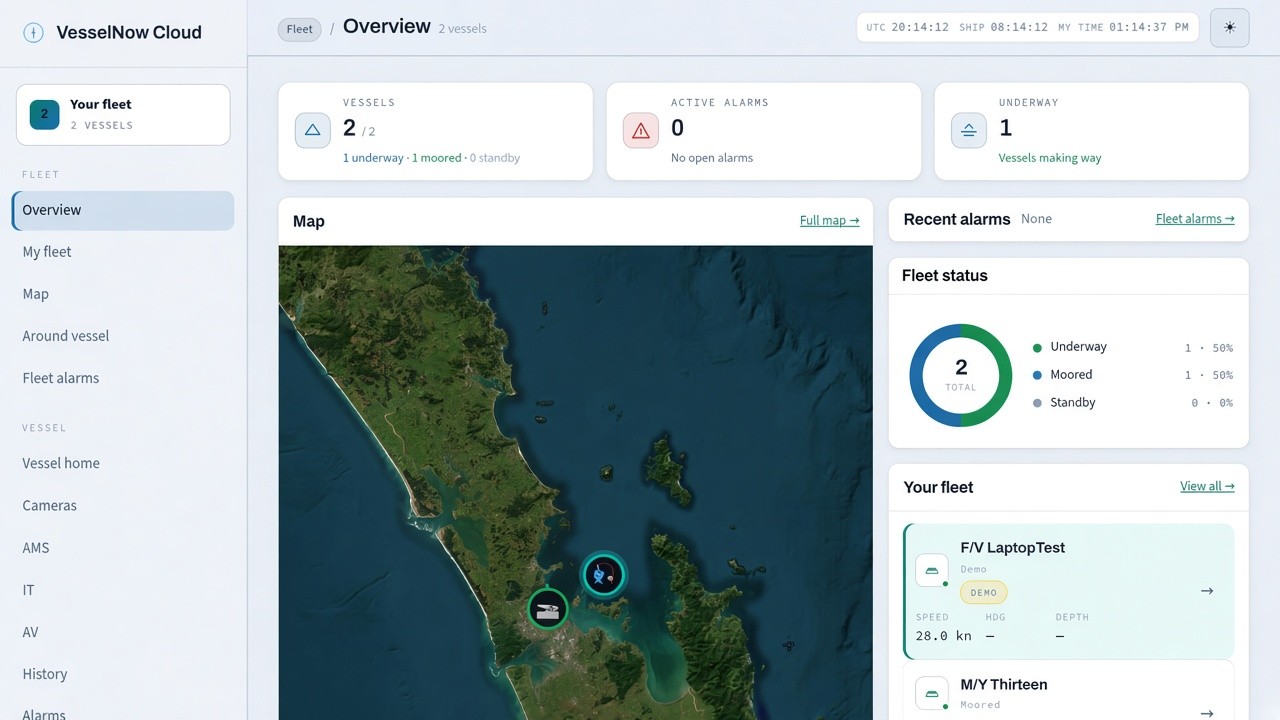Viewport: 1280px width, 720px height.
Task: Open F/V LaptopTest with its arrow
Action: (1207, 591)
